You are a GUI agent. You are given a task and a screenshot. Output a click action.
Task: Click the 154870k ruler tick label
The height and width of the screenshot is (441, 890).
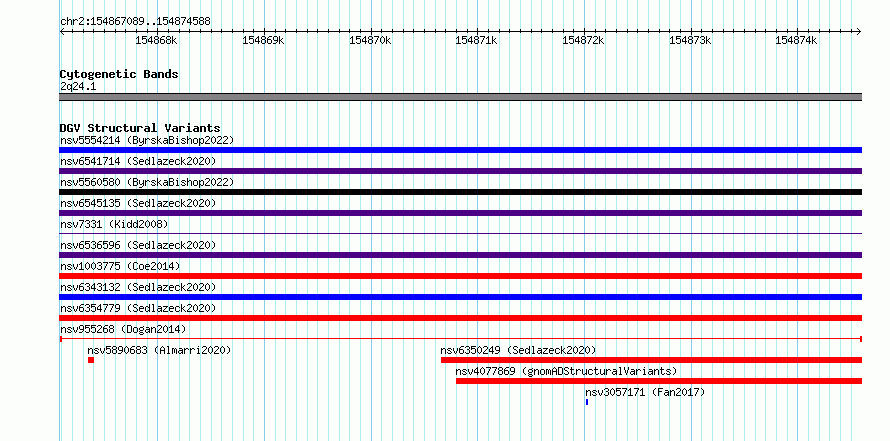point(370,40)
